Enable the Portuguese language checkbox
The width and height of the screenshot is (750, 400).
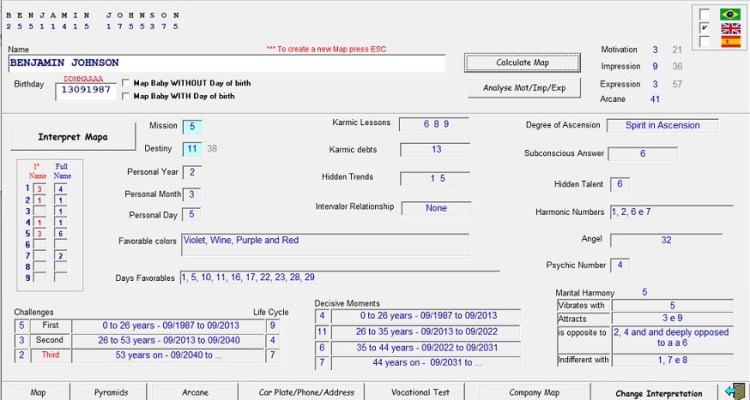pos(706,14)
